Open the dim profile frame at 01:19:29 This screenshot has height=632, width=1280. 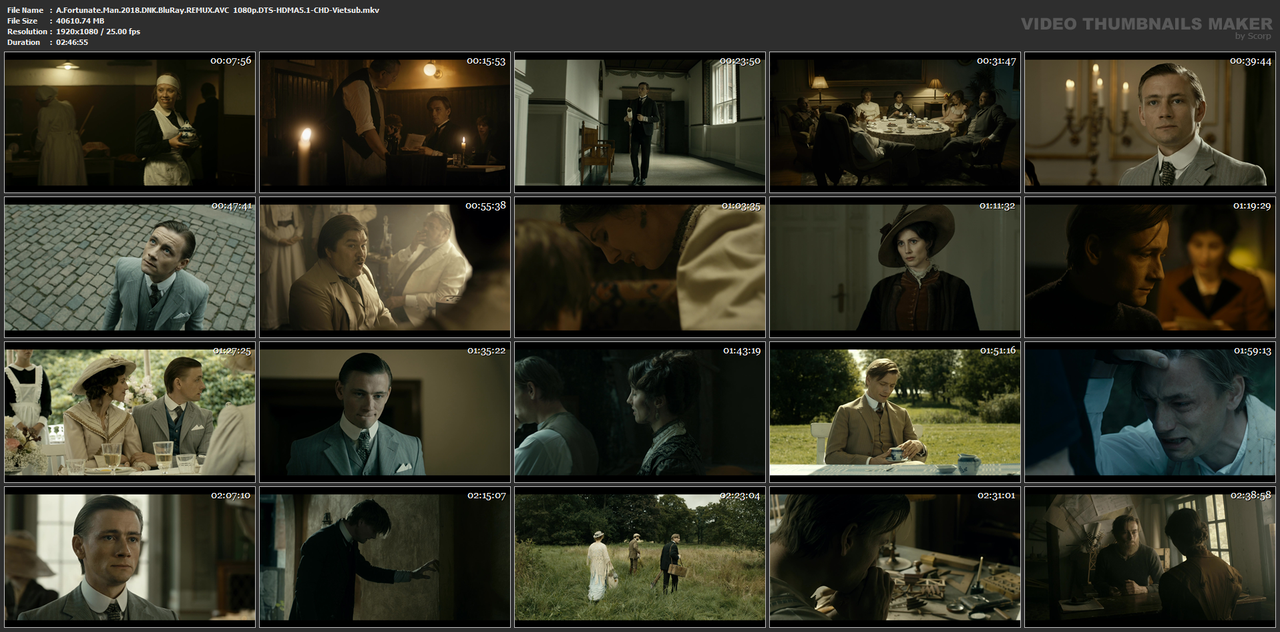[x=1150, y=267]
